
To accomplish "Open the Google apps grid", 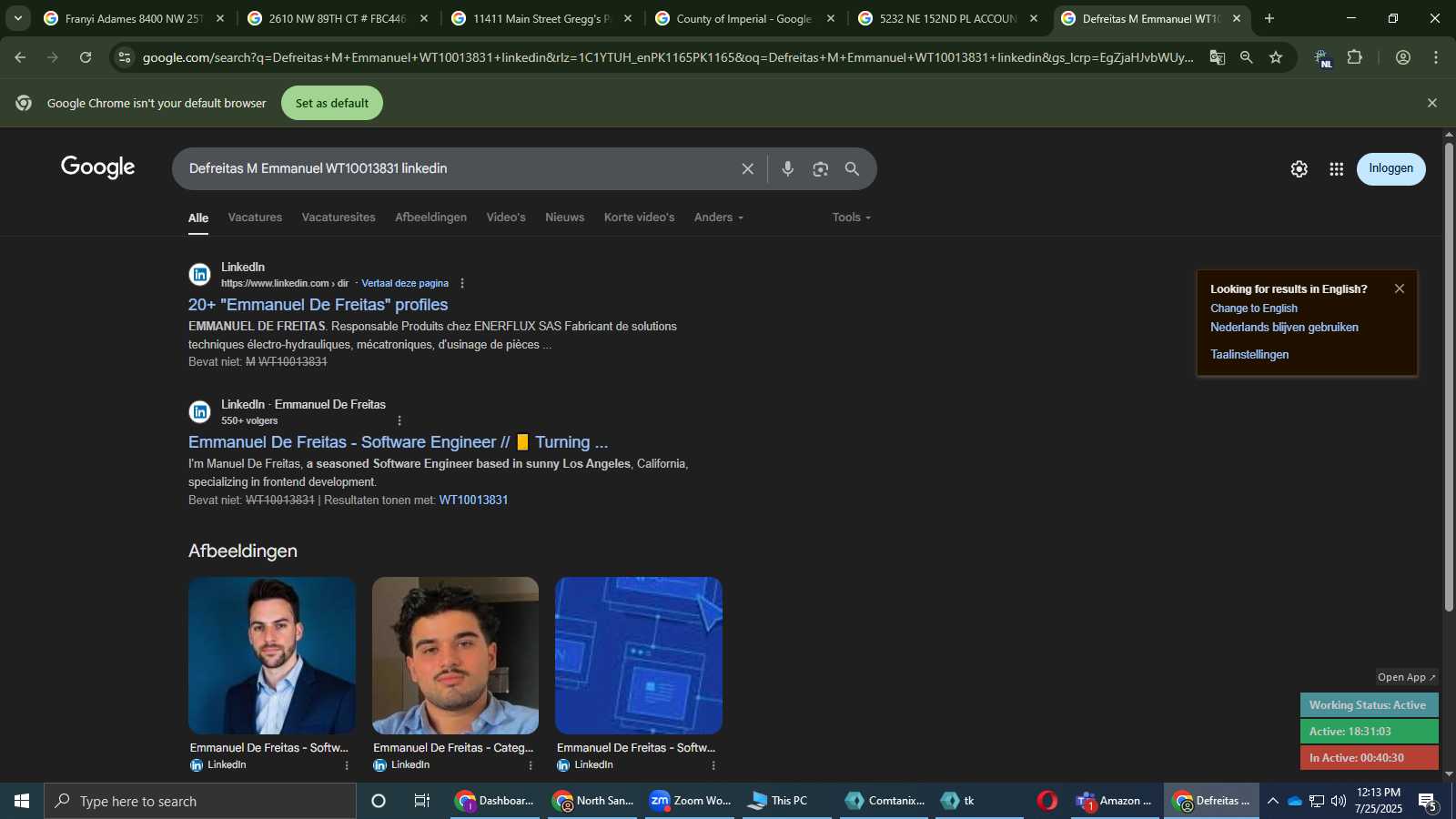I will tap(1336, 169).
